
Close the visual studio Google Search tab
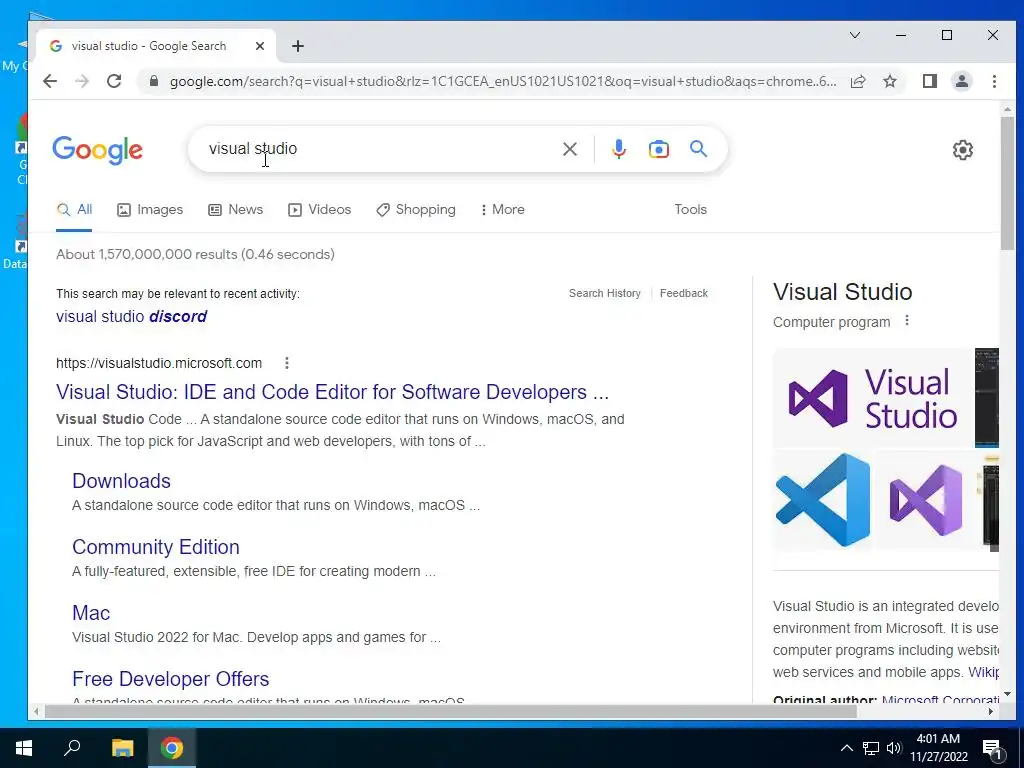(260, 46)
